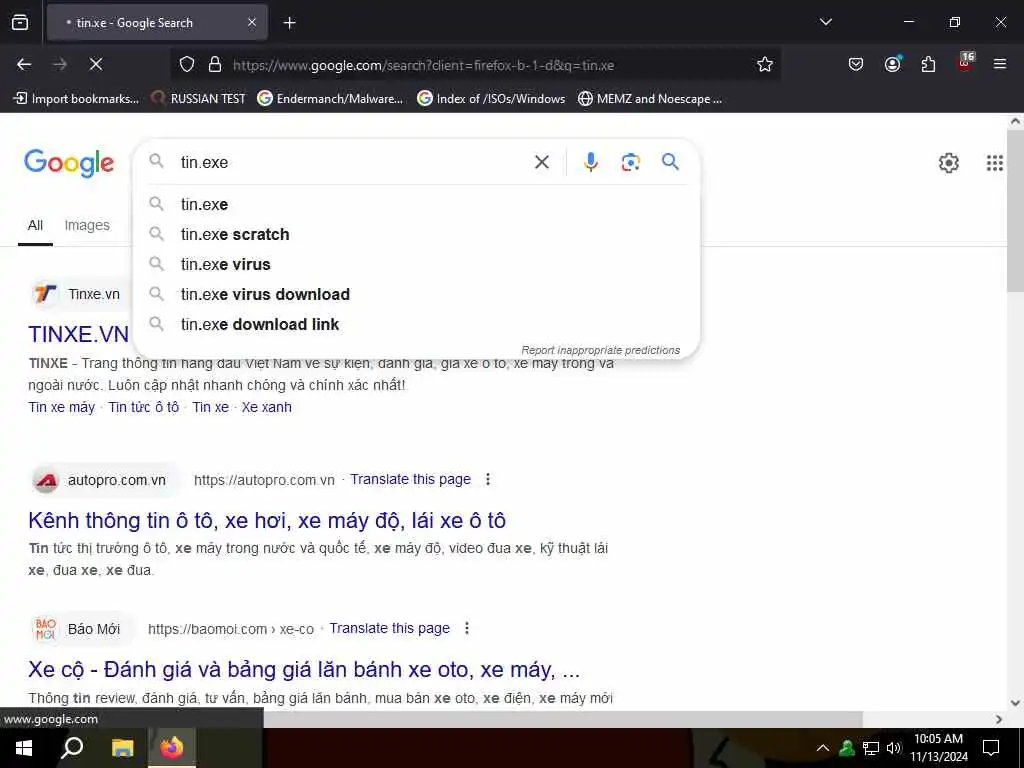Open Kênh thông tin ô tô result
The width and height of the screenshot is (1024, 768).
click(x=267, y=520)
